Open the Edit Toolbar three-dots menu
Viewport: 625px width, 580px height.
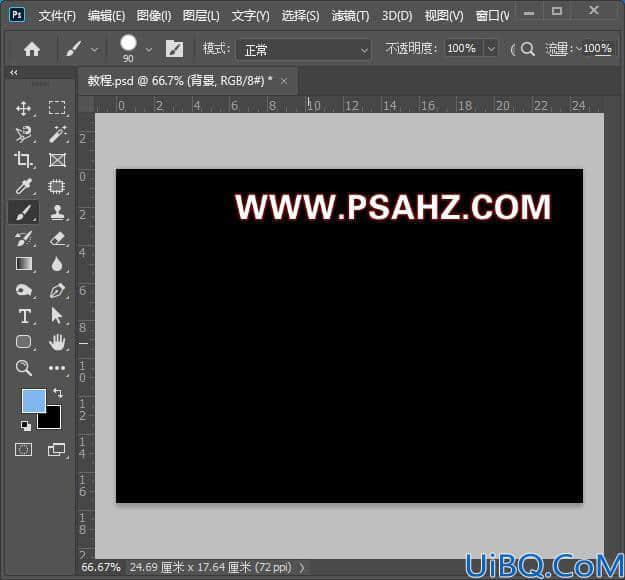pyautogui.click(x=57, y=368)
